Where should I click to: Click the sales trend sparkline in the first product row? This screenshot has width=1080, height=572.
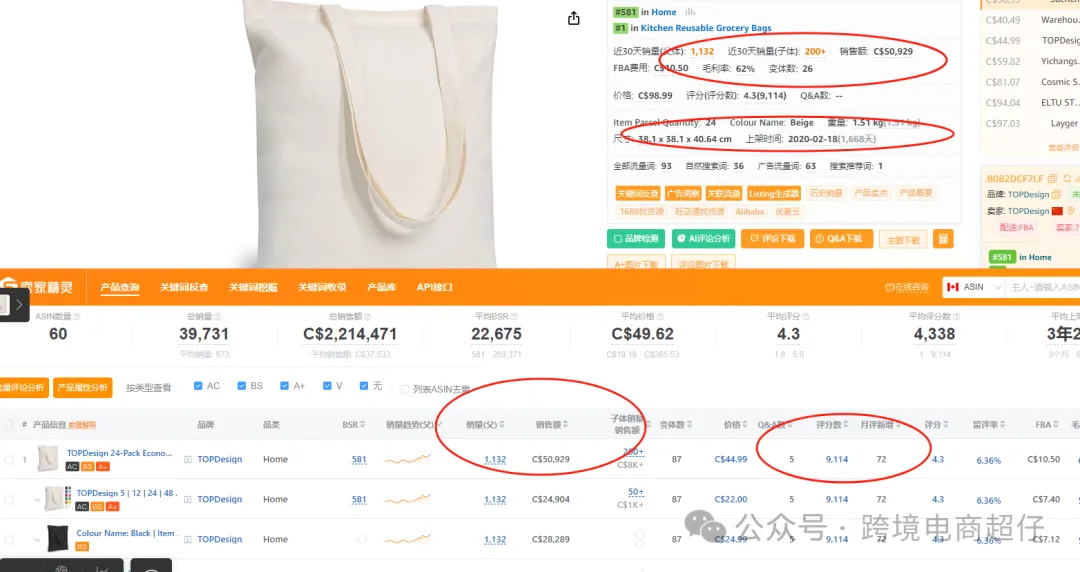coord(408,459)
